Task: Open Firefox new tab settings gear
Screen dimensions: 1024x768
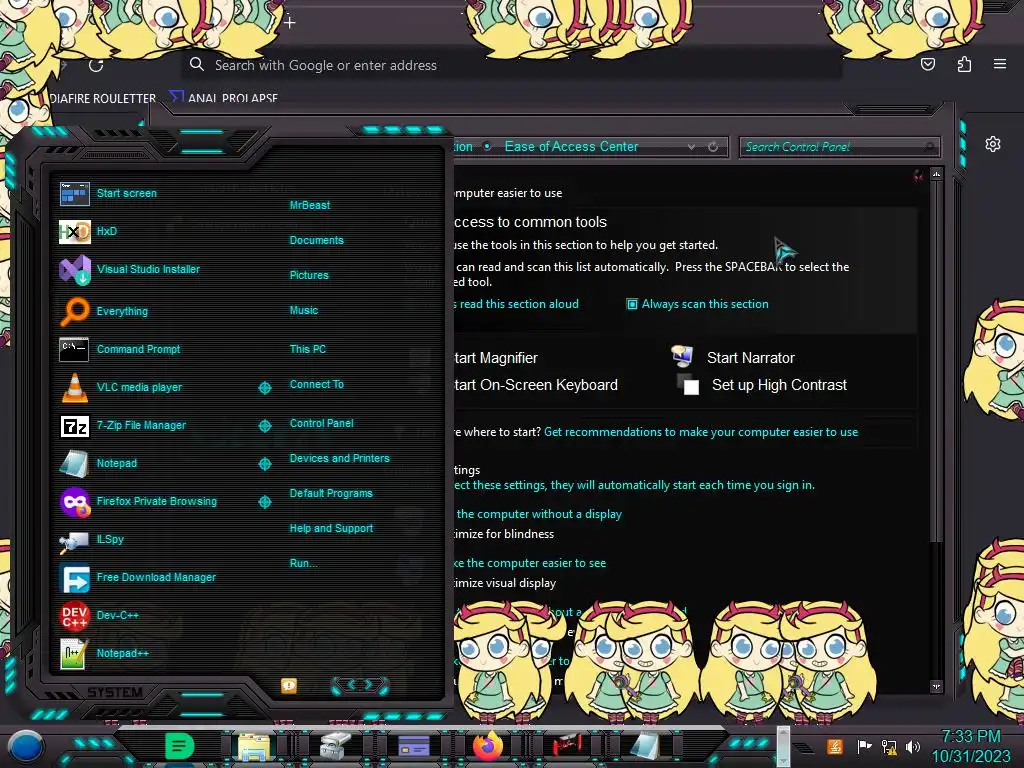Action: [x=993, y=144]
